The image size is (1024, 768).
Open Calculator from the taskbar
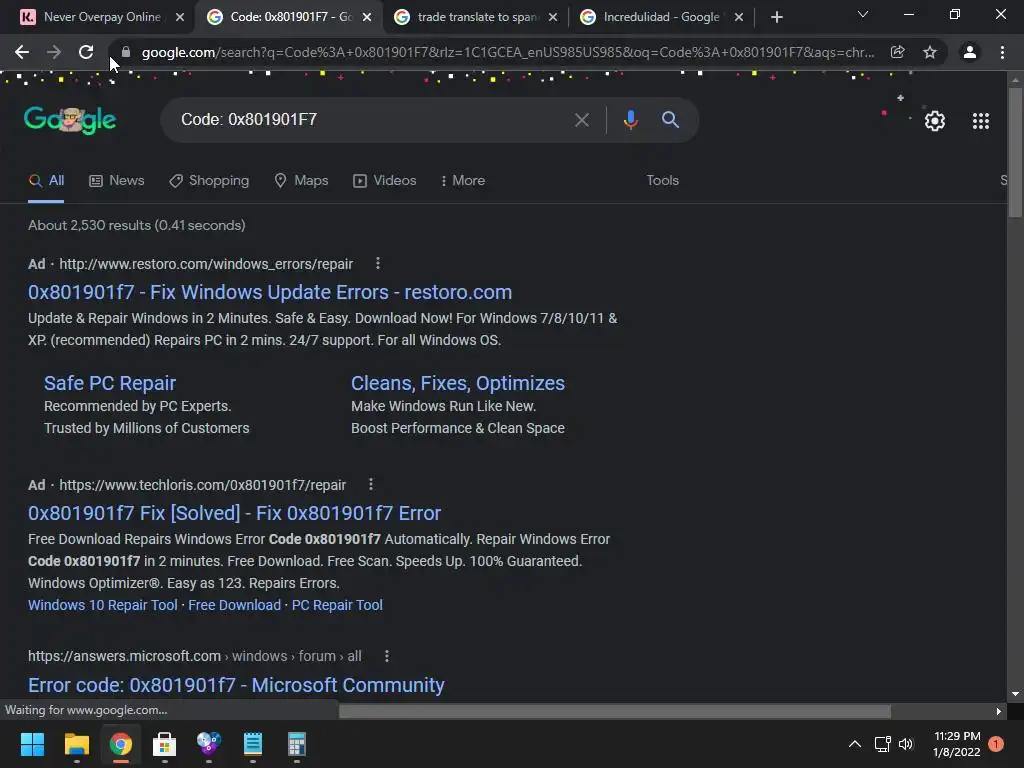coord(296,744)
